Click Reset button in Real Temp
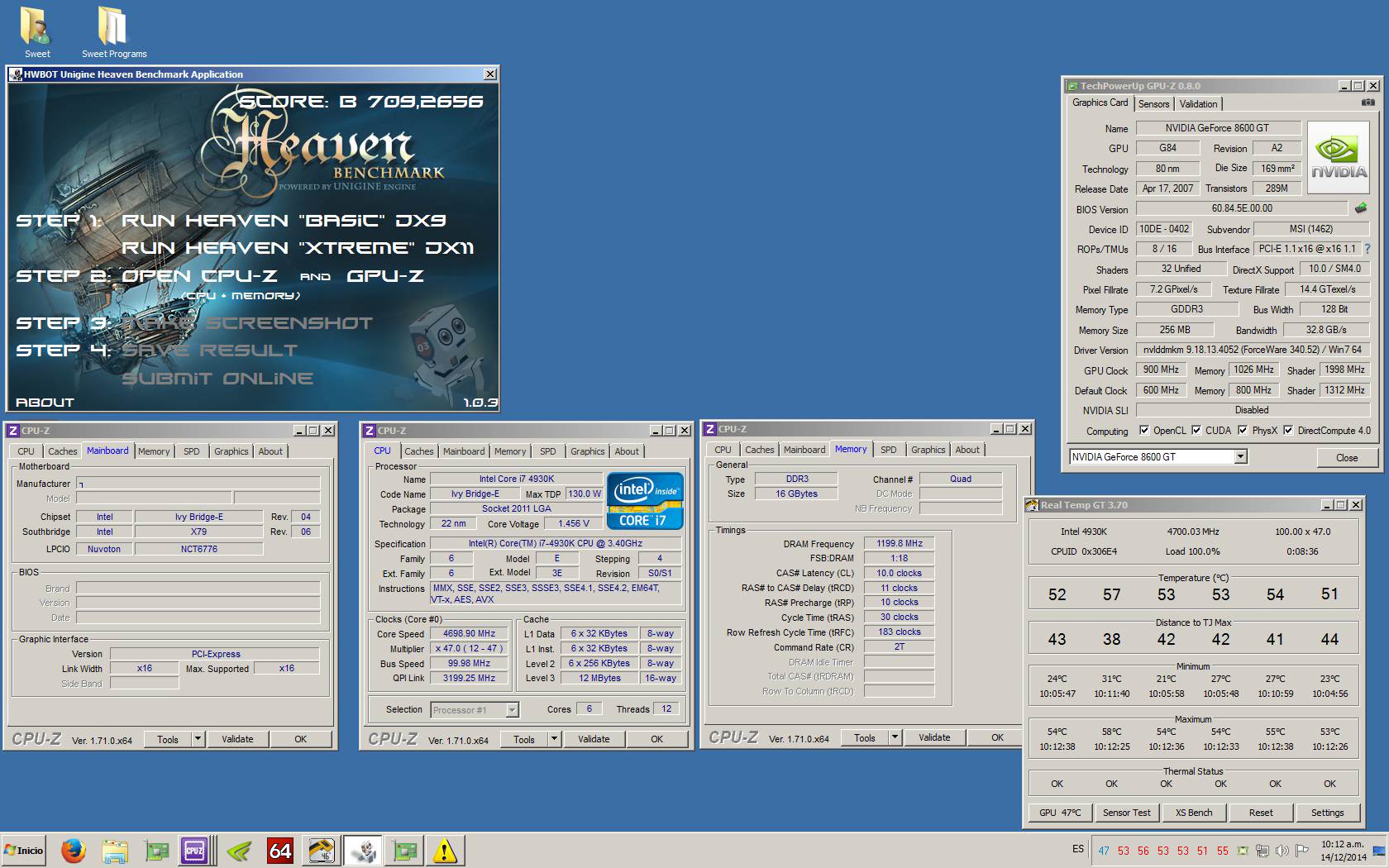The width and height of the screenshot is (1389, 868). 1260,813
